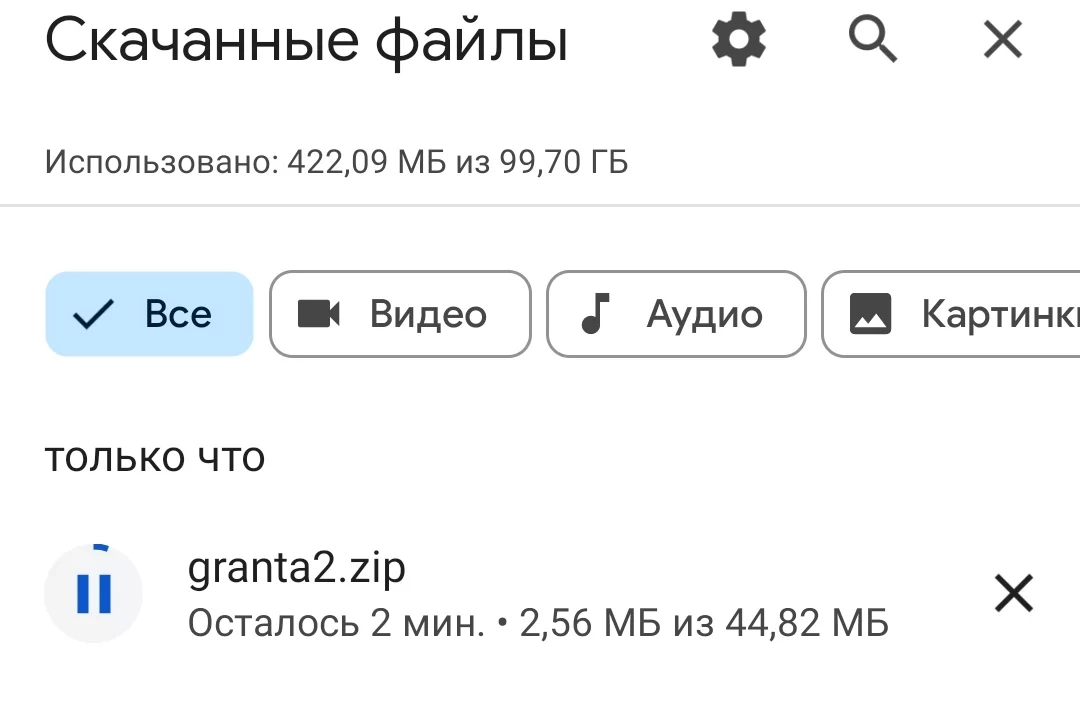Toggle the checkmark on the Все chip
The width and height of the screenshot is (1080, 704).
pyautogui.click(x=94, y=314)
